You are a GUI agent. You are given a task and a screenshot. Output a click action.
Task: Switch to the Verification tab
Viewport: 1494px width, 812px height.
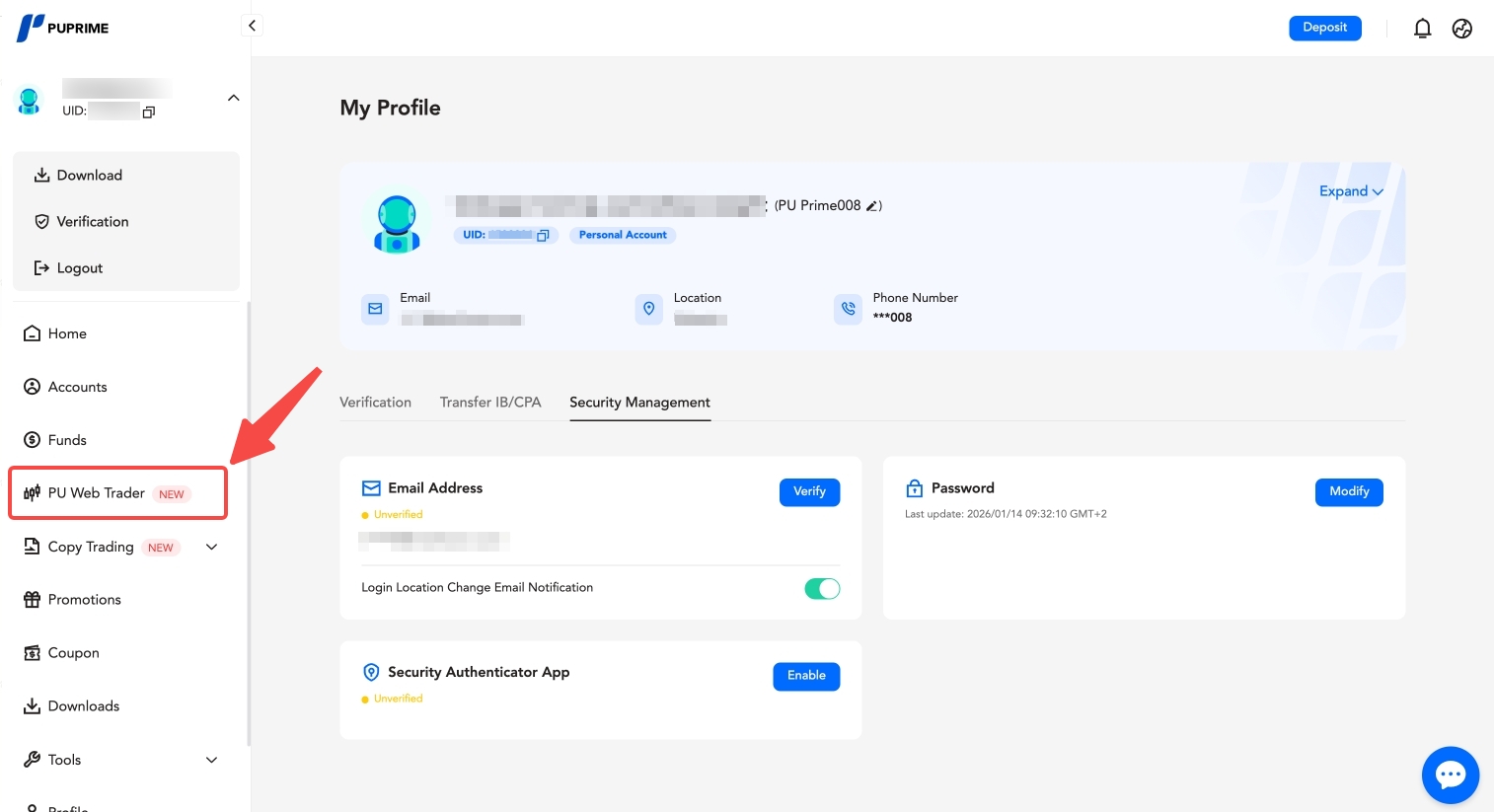click(375, 403)
